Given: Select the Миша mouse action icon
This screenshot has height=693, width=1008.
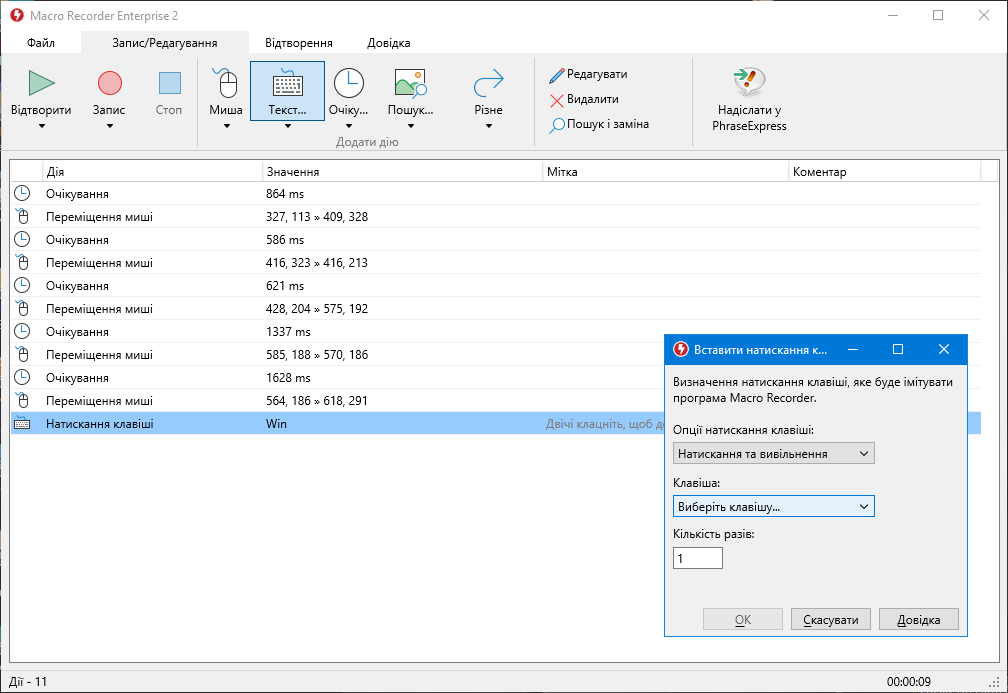Looking at the screenshot, I should 226,83.
